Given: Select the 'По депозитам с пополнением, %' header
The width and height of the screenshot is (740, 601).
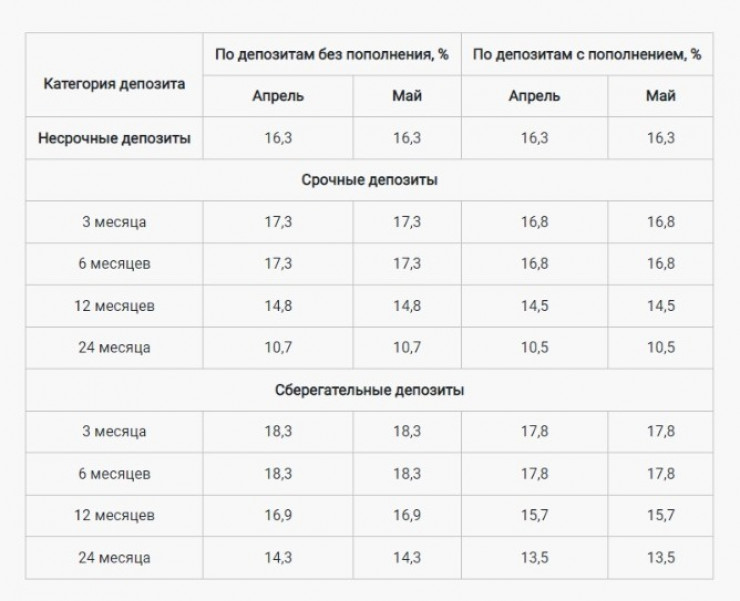Looking at the screenshot, I should pyautogui.click(x=586, y=55).
